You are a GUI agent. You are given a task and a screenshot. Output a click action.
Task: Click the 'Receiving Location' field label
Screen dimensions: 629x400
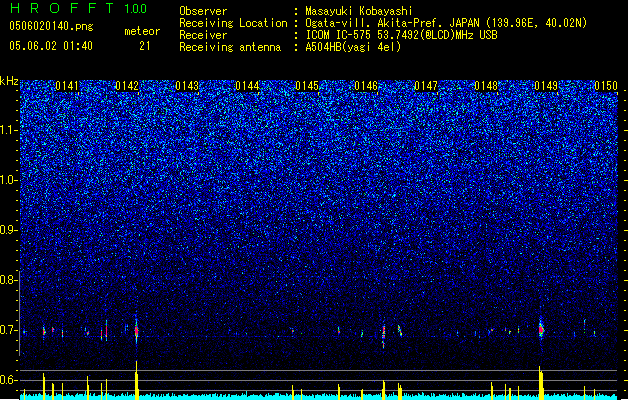[233, 23]
